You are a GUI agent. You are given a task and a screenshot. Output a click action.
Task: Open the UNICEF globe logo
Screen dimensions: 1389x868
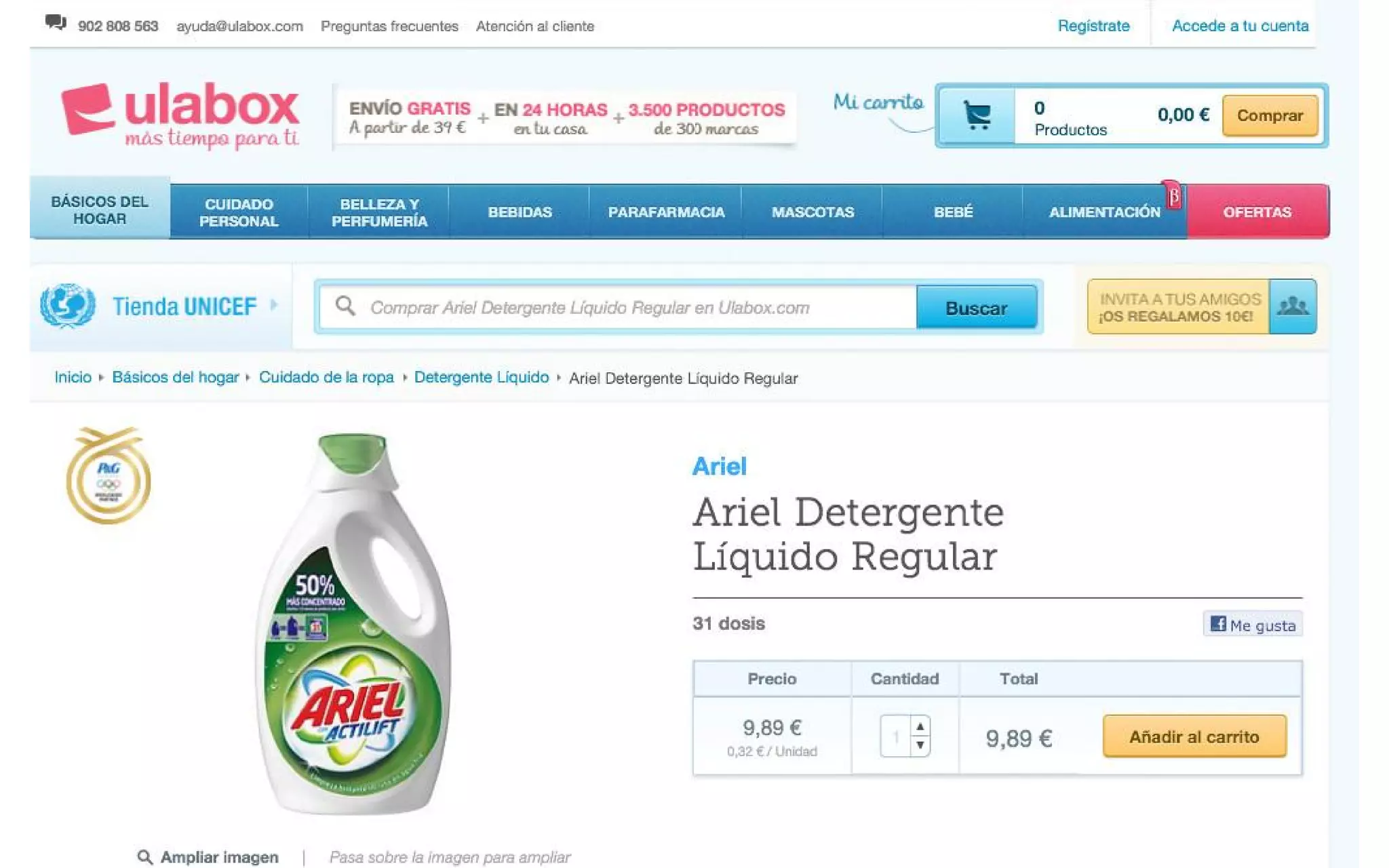67,305
